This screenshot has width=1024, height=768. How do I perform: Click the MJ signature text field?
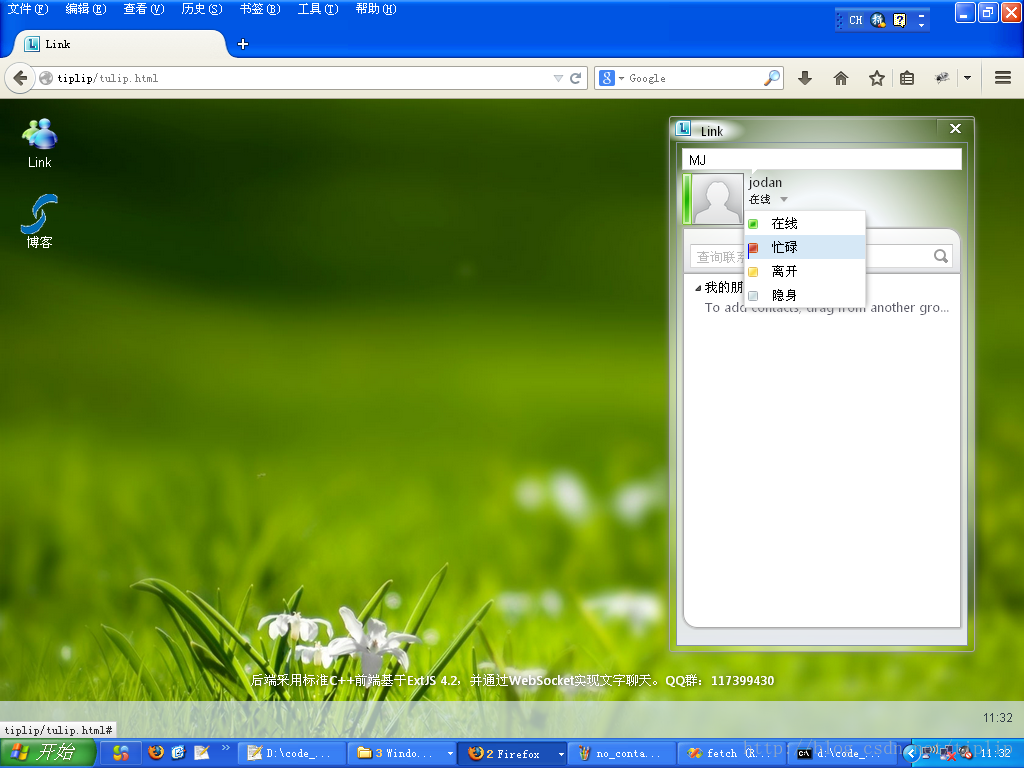[x=822, y=160]
